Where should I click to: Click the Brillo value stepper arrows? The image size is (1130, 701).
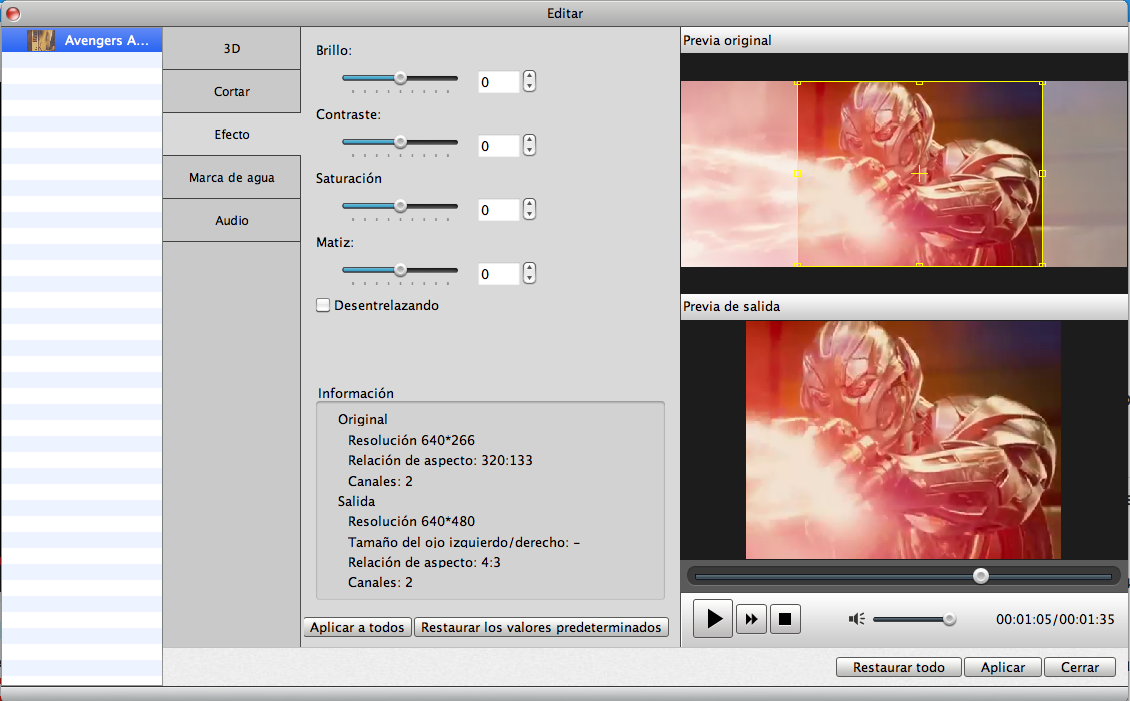point(530,82)
